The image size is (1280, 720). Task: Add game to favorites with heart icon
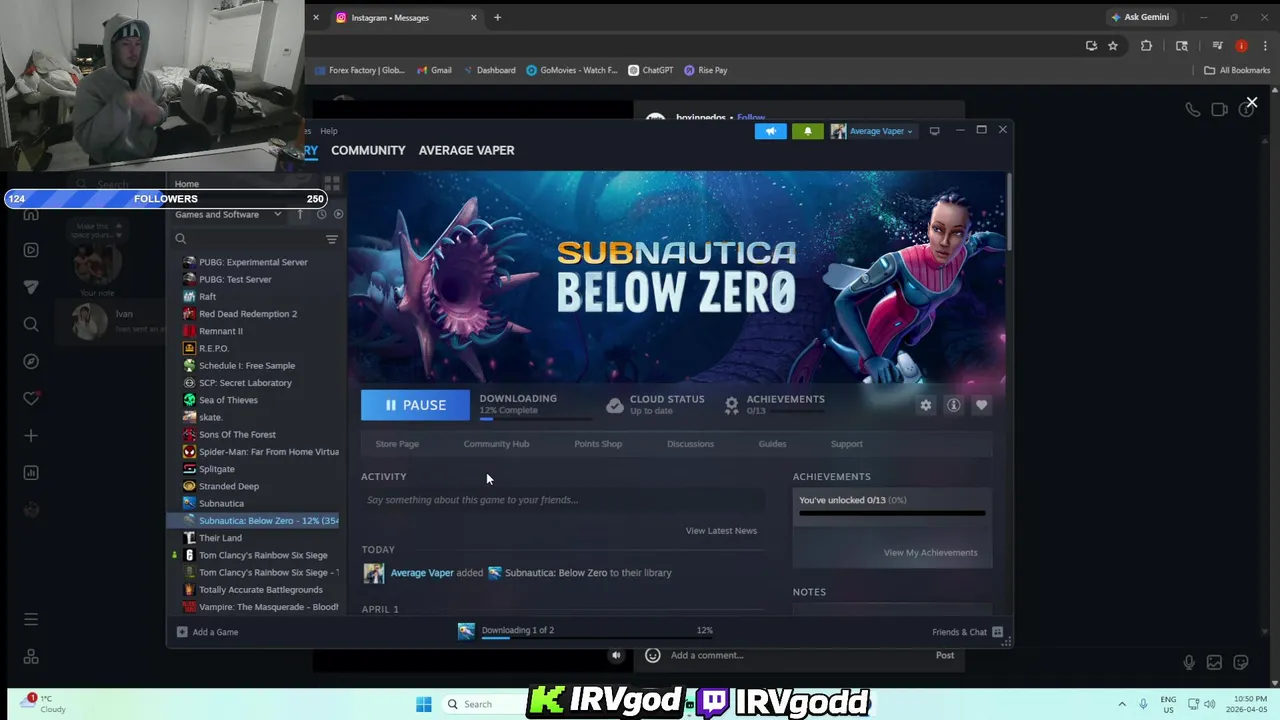click(x=981, y=405)
